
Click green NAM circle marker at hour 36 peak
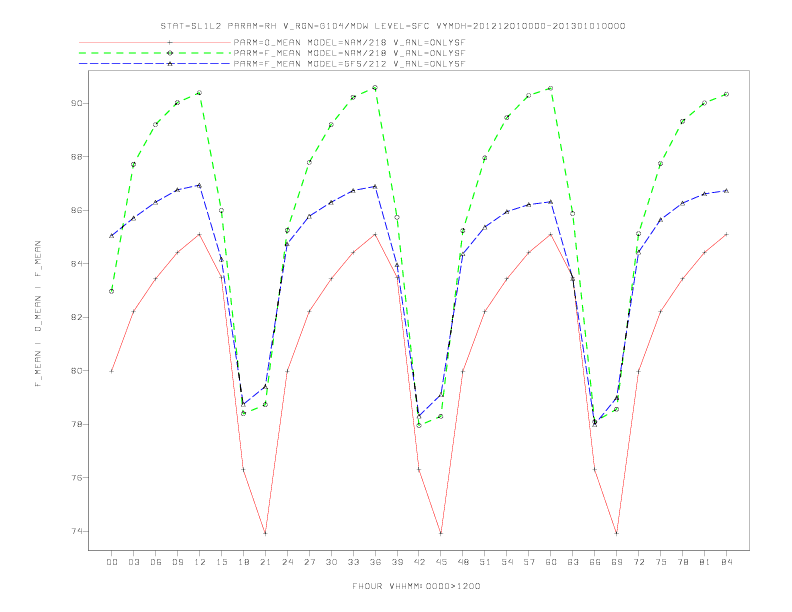click(x=375, y=88)
